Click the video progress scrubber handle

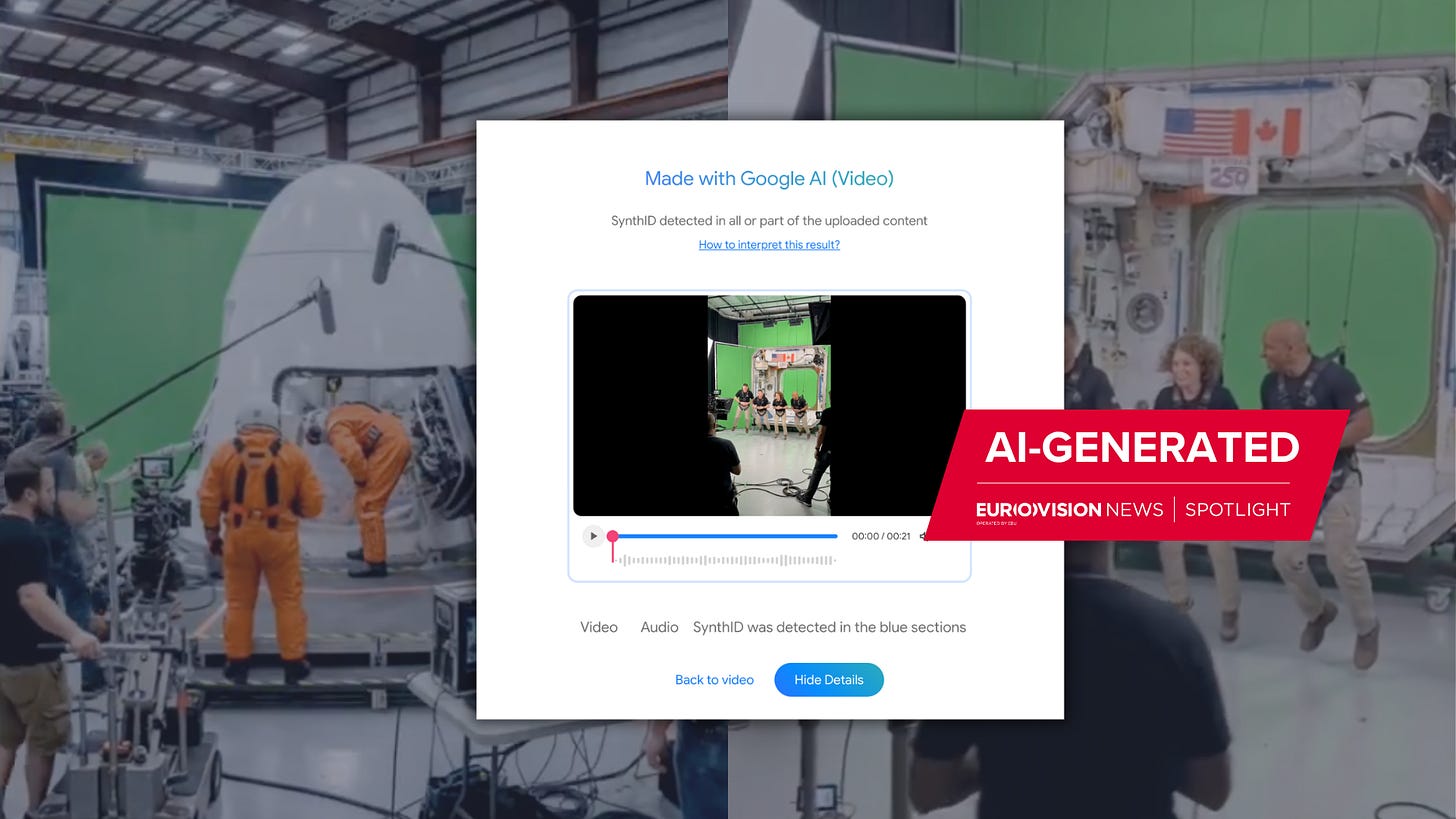point(613,536)
